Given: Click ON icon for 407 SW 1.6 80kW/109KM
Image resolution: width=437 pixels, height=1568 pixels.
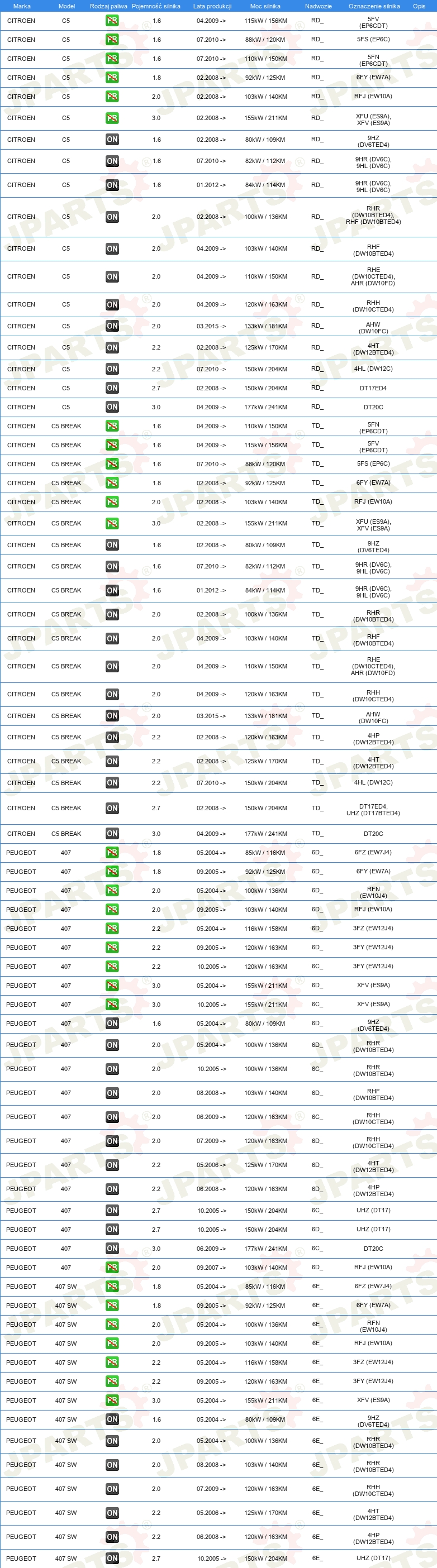Looking at the screenshot, I should (x=112, y=1419).
